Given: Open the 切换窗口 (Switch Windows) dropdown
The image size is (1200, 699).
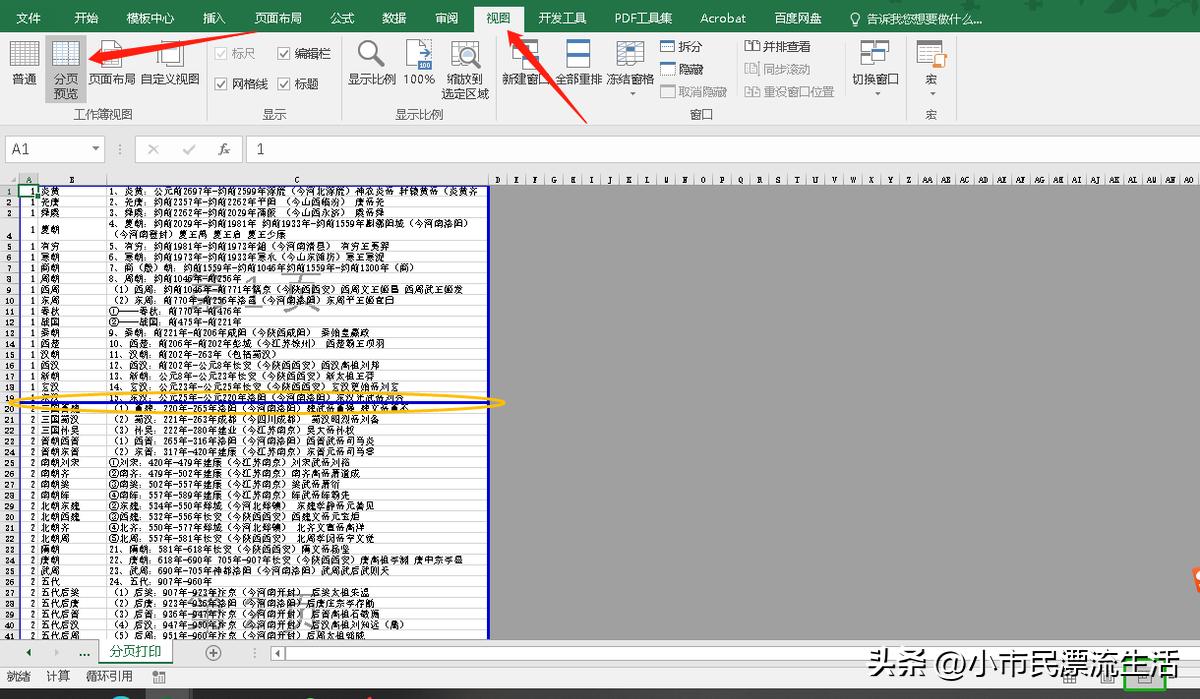Looking at the screenshot, I should [x=874, y=62].
